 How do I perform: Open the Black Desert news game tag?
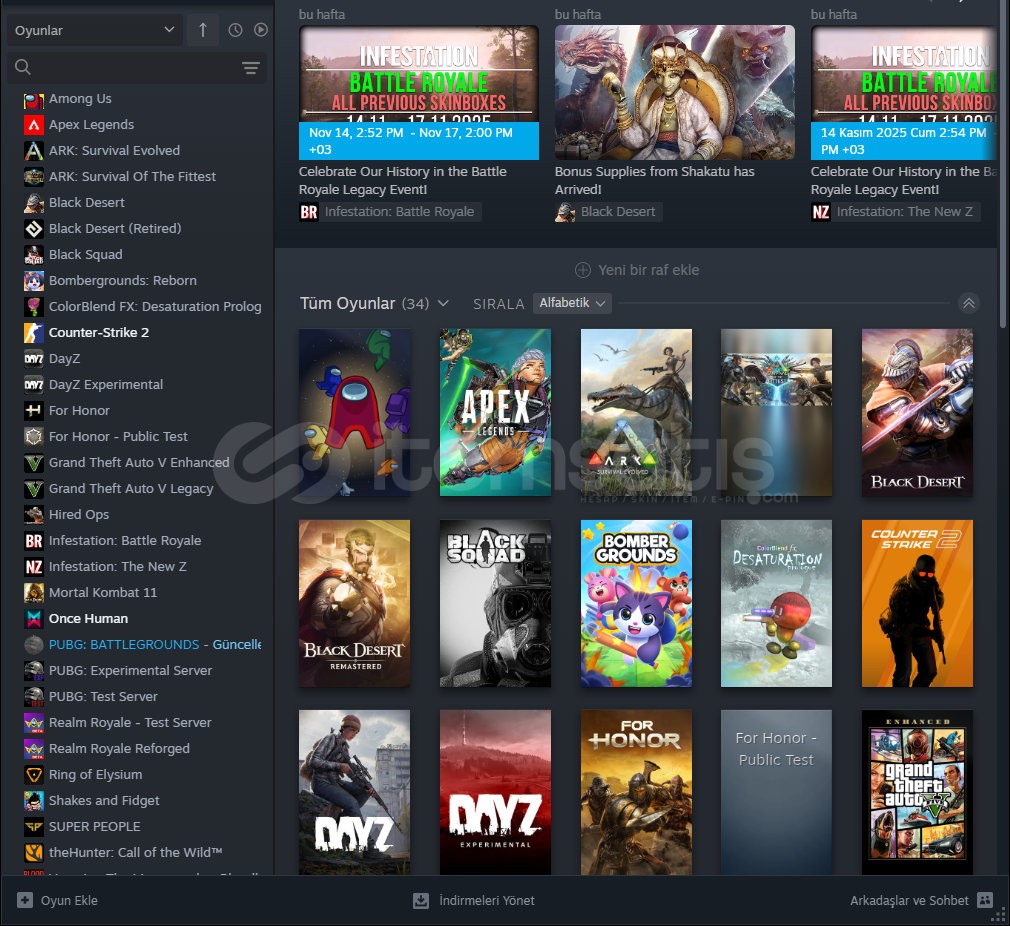tap(608, 212)
